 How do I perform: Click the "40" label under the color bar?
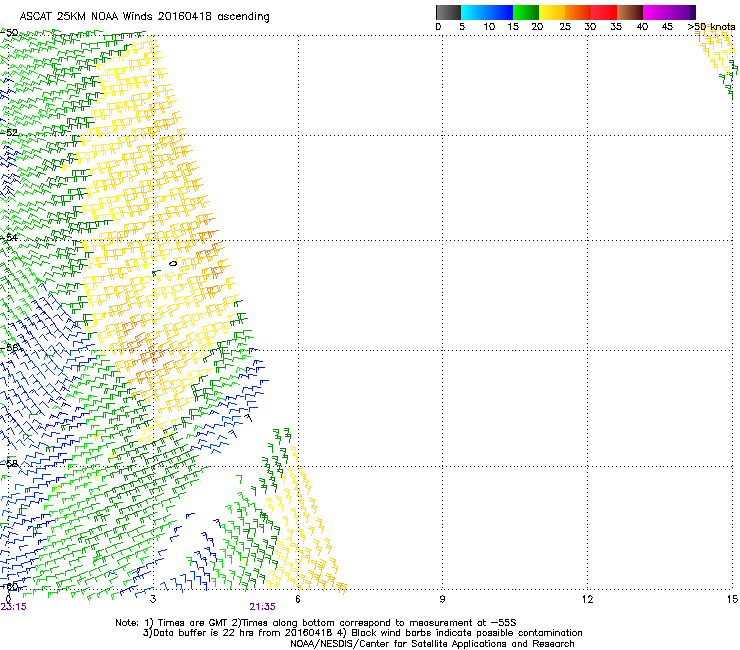pos(642,27)
